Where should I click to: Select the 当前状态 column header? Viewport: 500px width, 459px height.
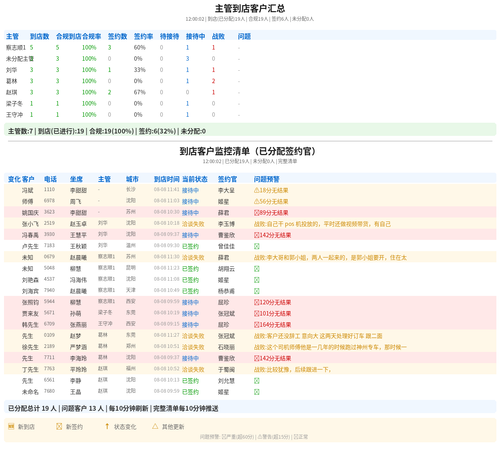pyautogui.click(x=195, y=179)
